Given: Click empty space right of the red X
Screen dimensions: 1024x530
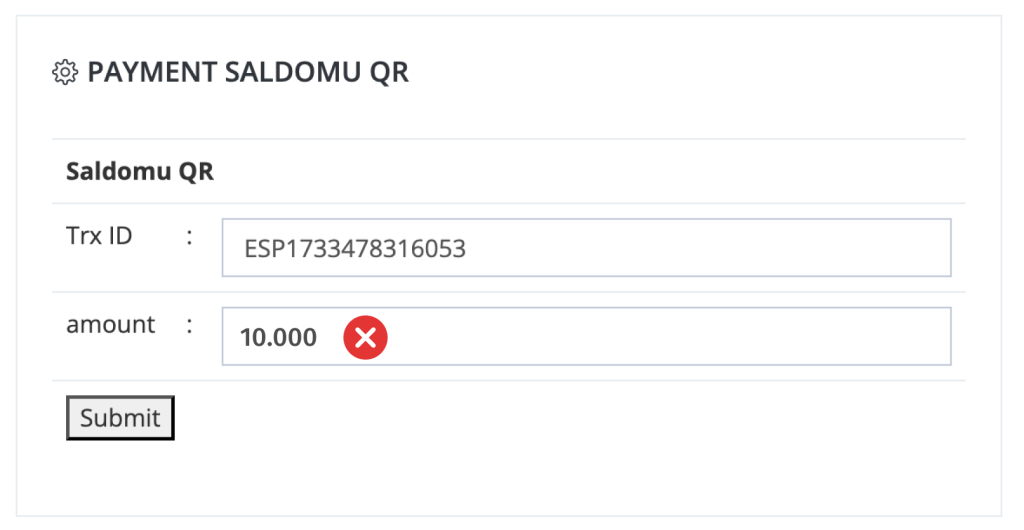Looking at the screenshot, I should [666, 337].
